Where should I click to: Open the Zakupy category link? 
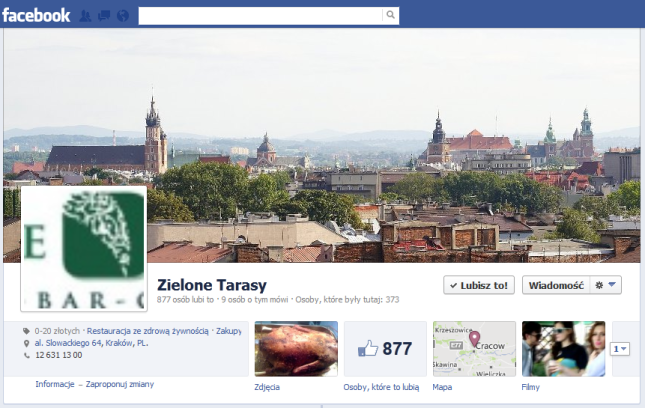coord(229,331)
